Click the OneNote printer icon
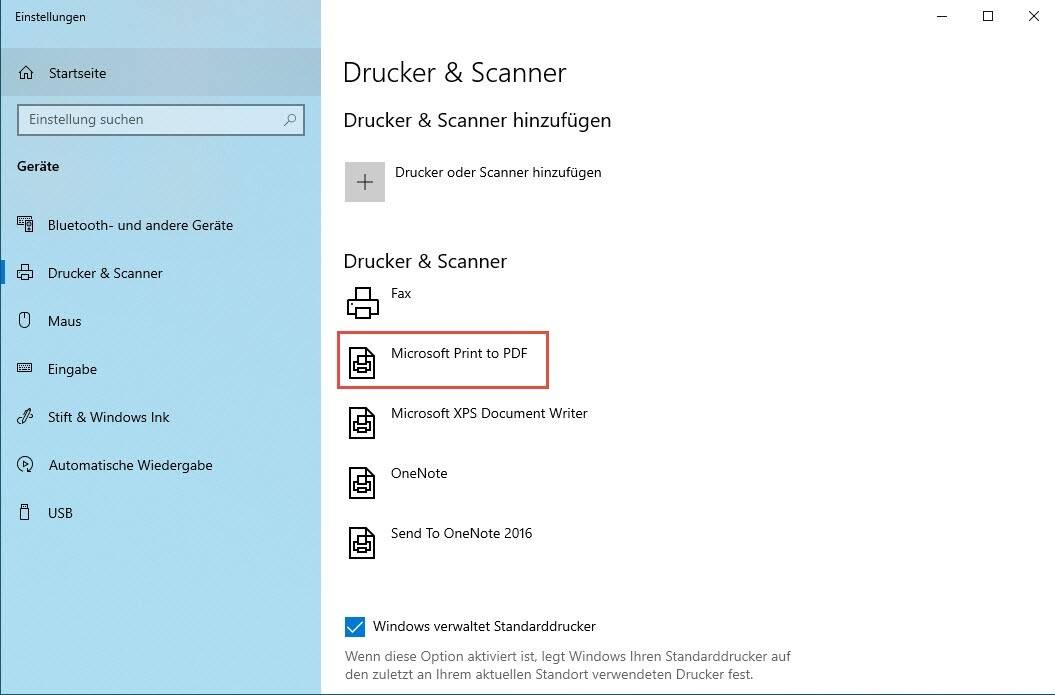Viewport: 1055px width, 695px height. (x=362, y=482)
